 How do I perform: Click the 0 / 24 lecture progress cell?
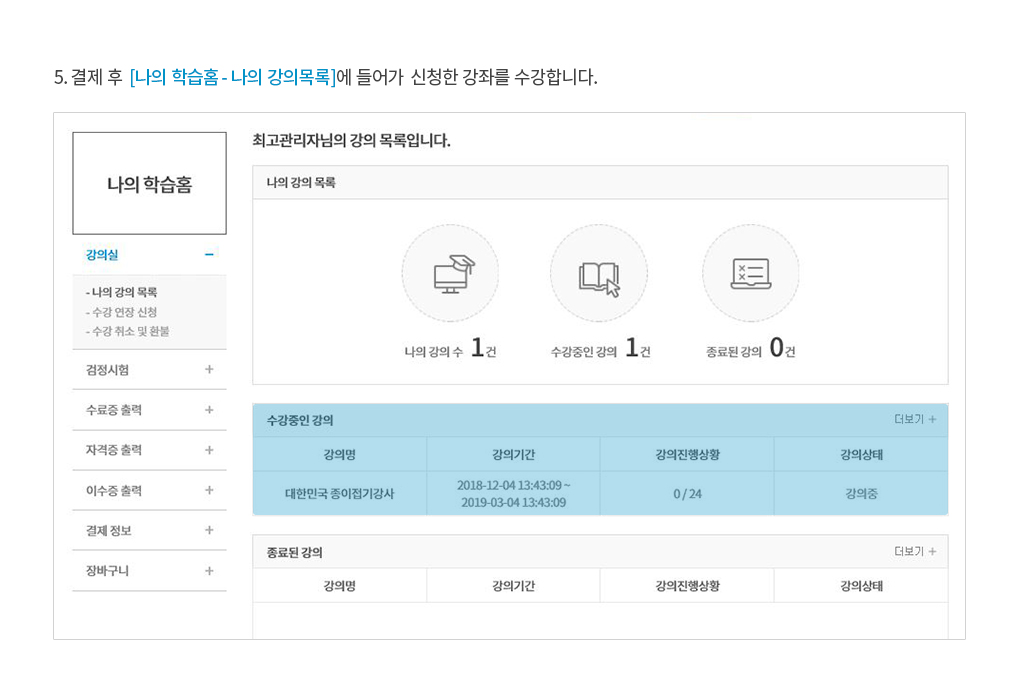coord(687,493)
